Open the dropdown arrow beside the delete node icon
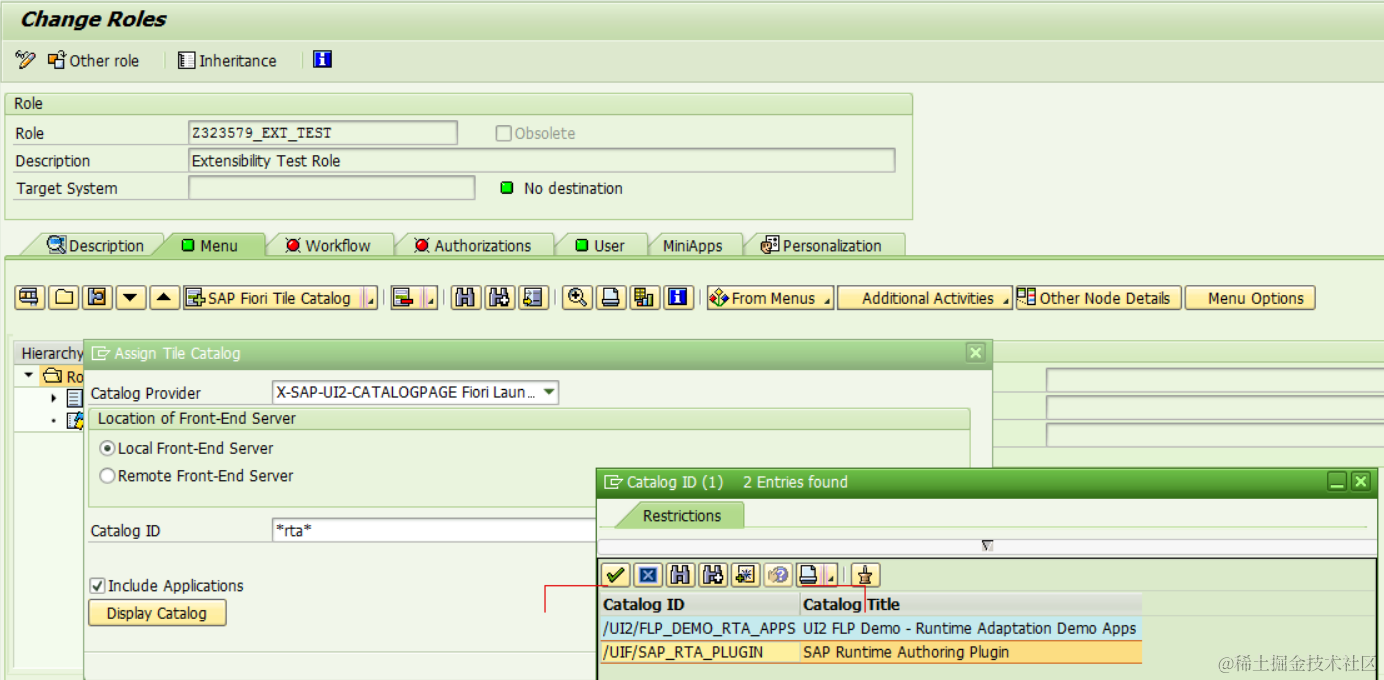The width and height of the screenshot is (1384, 680). pyautogui.click(x=430, y=298)
